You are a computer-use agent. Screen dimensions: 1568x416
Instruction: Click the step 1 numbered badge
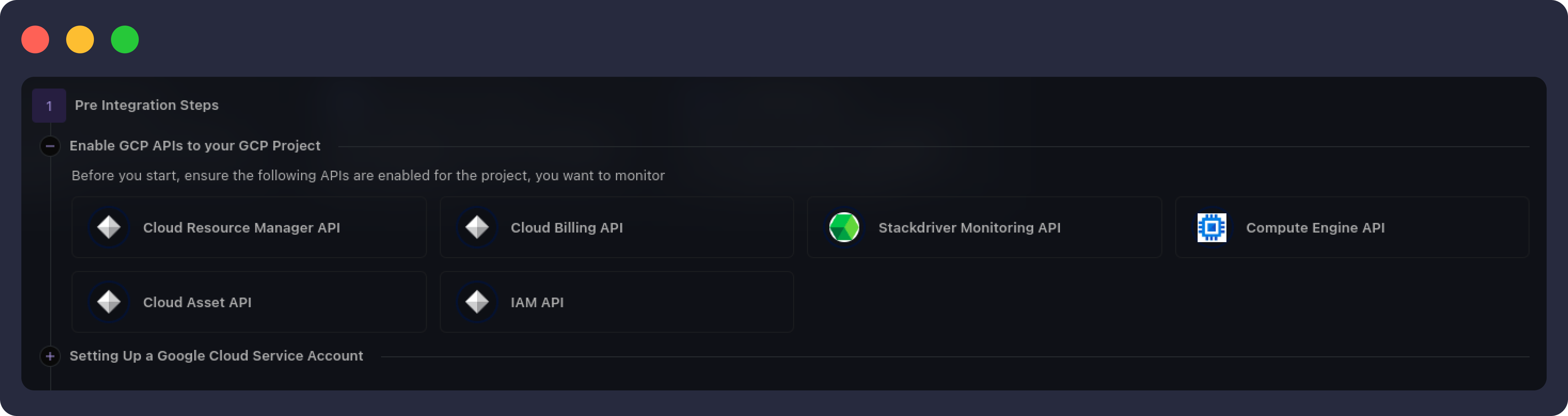coord(49,105)
